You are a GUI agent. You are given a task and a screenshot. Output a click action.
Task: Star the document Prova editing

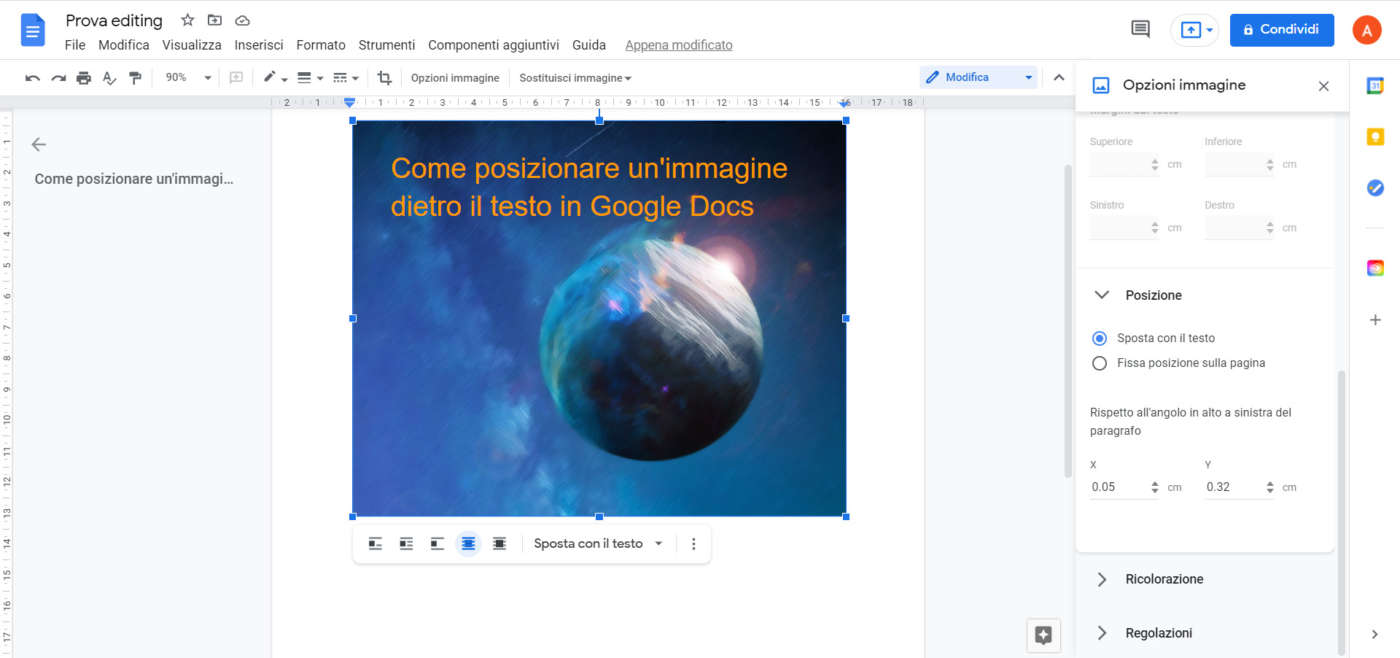pyautogui.click(x=187, y=21)
